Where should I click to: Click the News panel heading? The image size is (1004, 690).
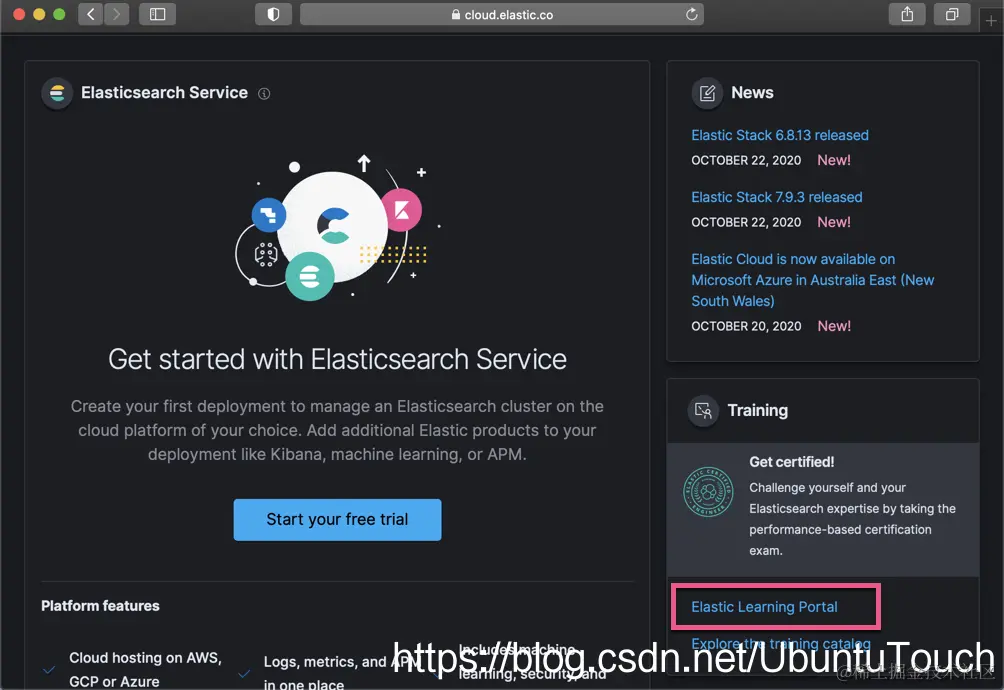752,93
